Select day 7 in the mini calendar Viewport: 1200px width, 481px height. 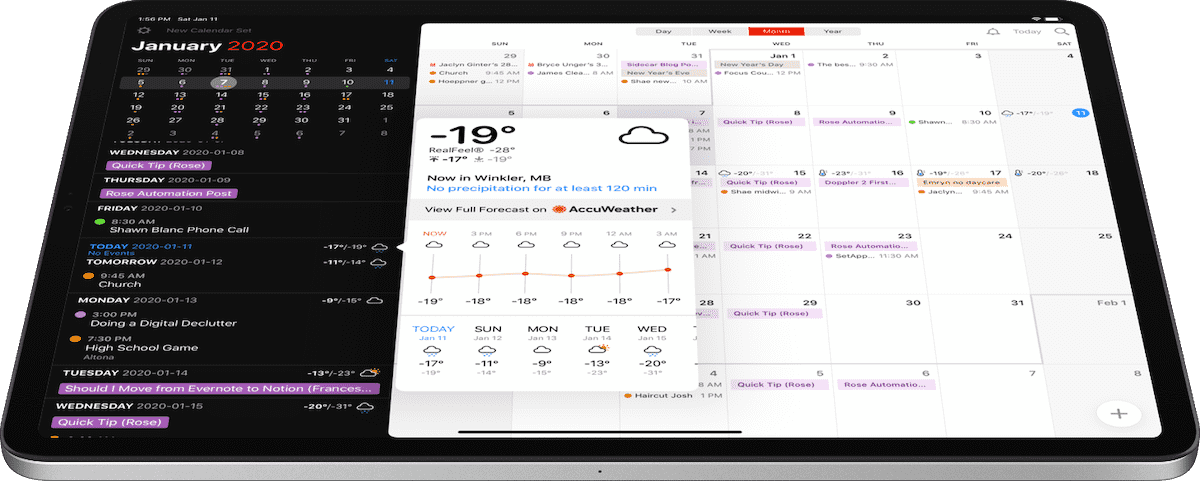tap(225, 83)
